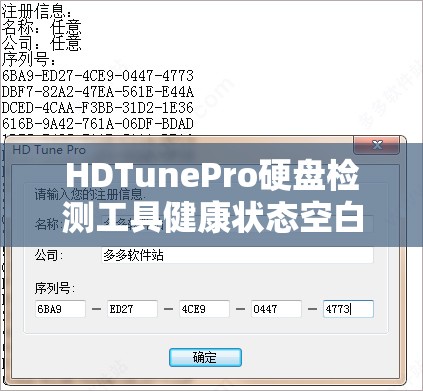Select the second serial box ED27
This screenshot has width=423, height=391.
(132, 309)
